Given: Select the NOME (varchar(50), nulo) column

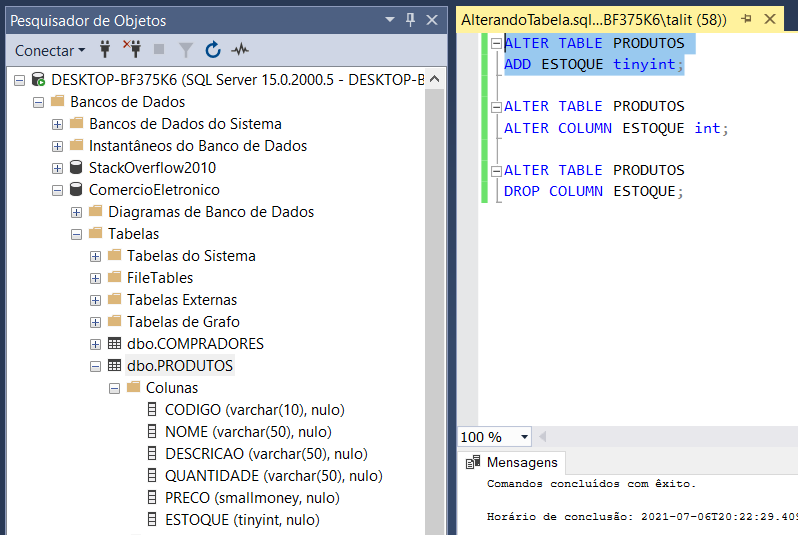Looking at the screenshot, I should (248, 432).
